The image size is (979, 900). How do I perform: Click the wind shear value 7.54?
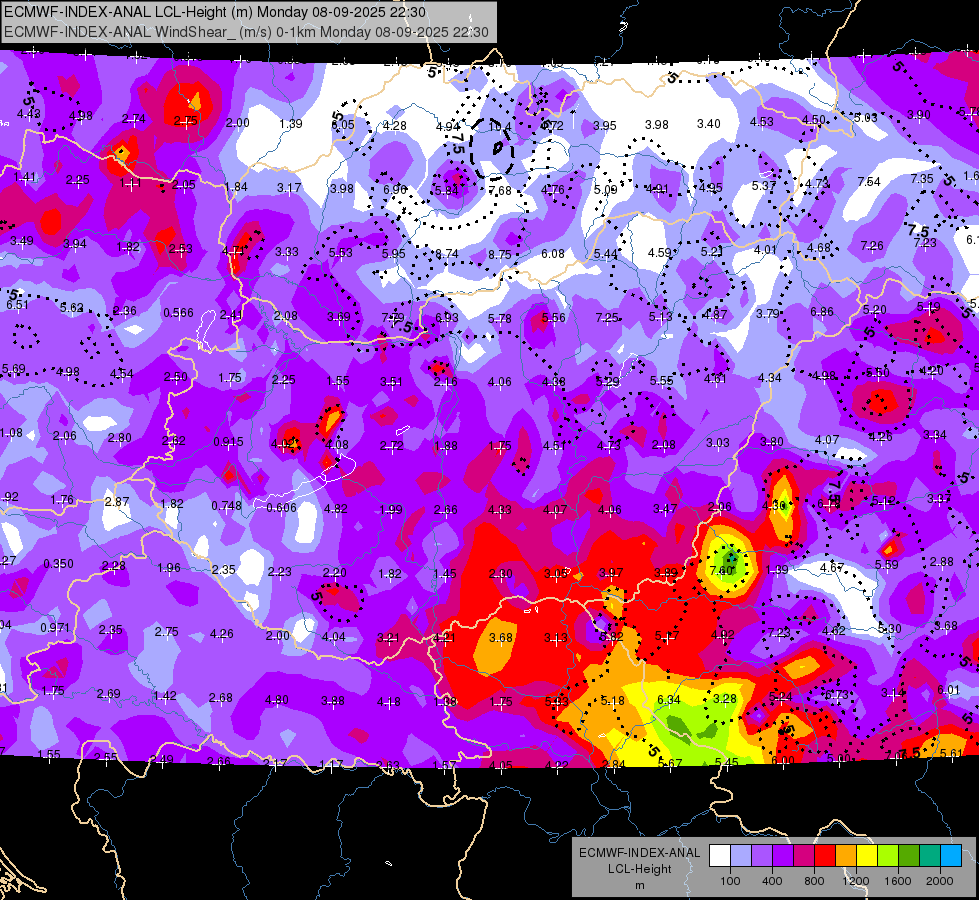coord(869,182)
